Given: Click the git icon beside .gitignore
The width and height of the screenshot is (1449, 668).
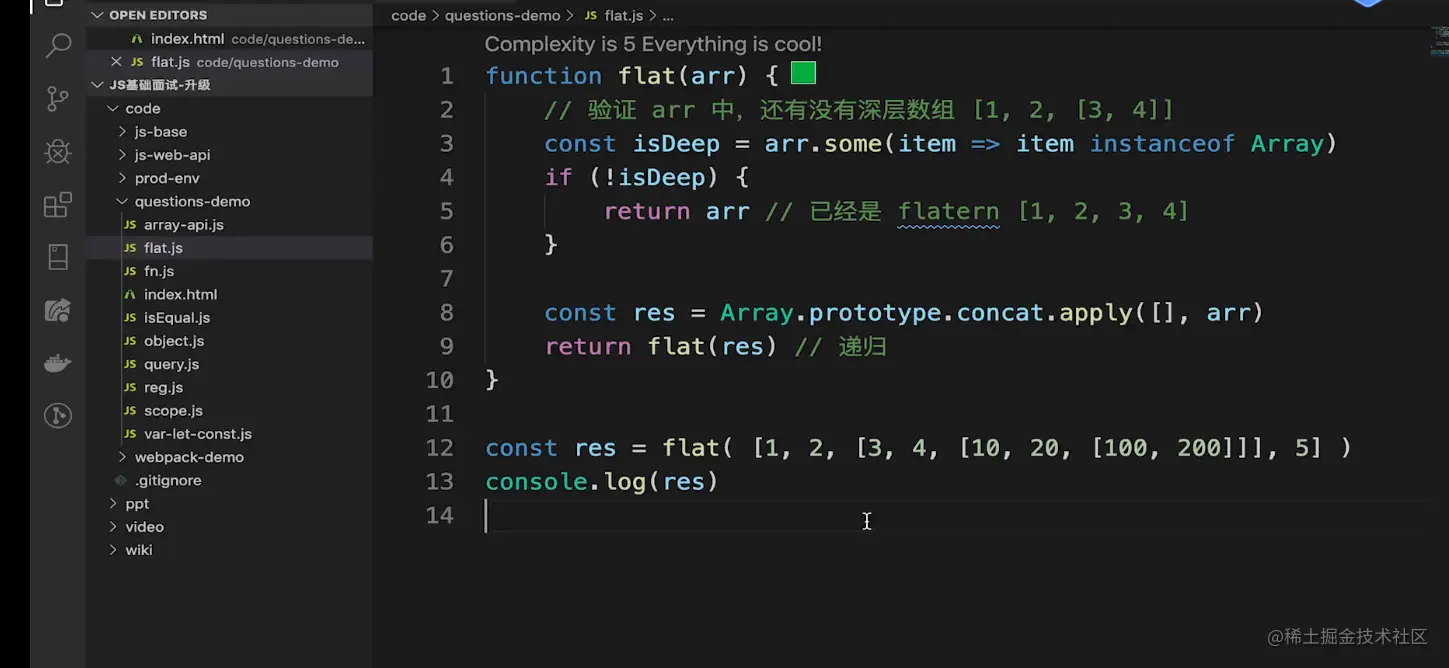Looking at the screenshot, I should [x=121, y=481].
